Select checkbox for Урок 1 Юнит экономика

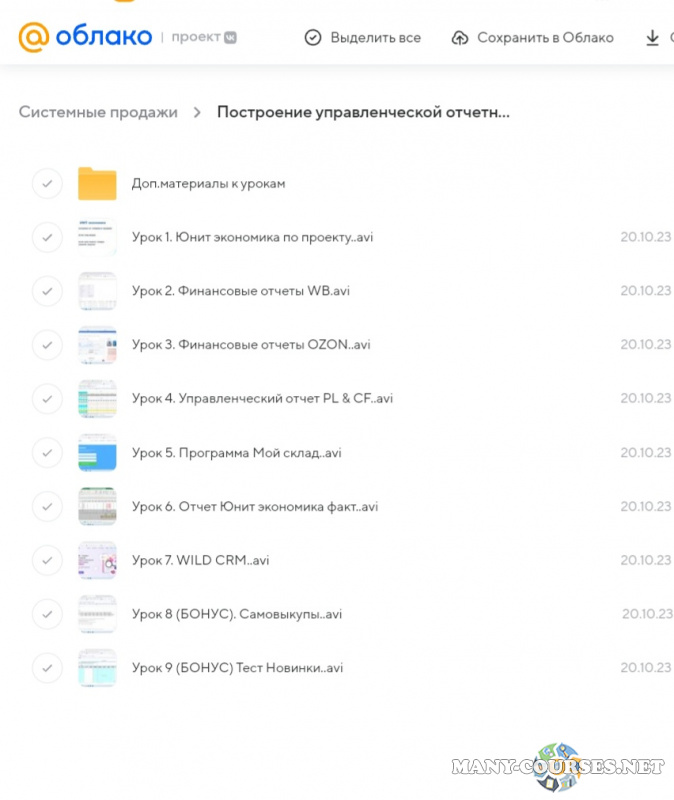tap(47, 238)
